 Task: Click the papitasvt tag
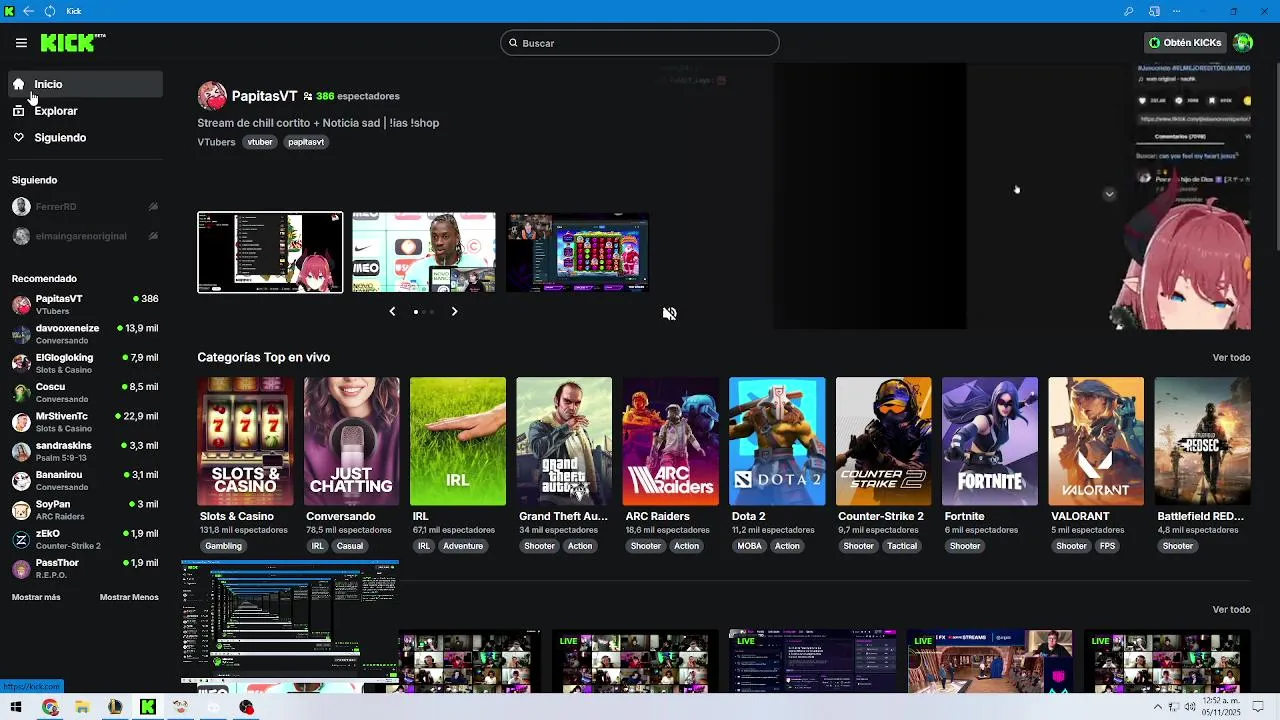click(306, 142)
